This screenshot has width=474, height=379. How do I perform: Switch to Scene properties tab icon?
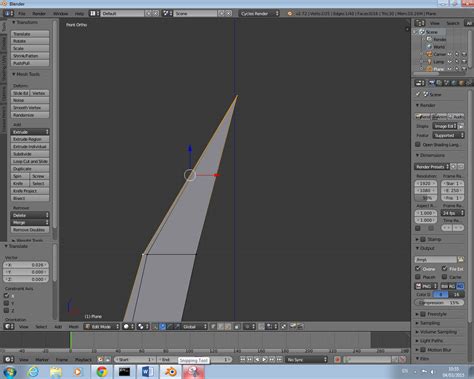(447, 83)
